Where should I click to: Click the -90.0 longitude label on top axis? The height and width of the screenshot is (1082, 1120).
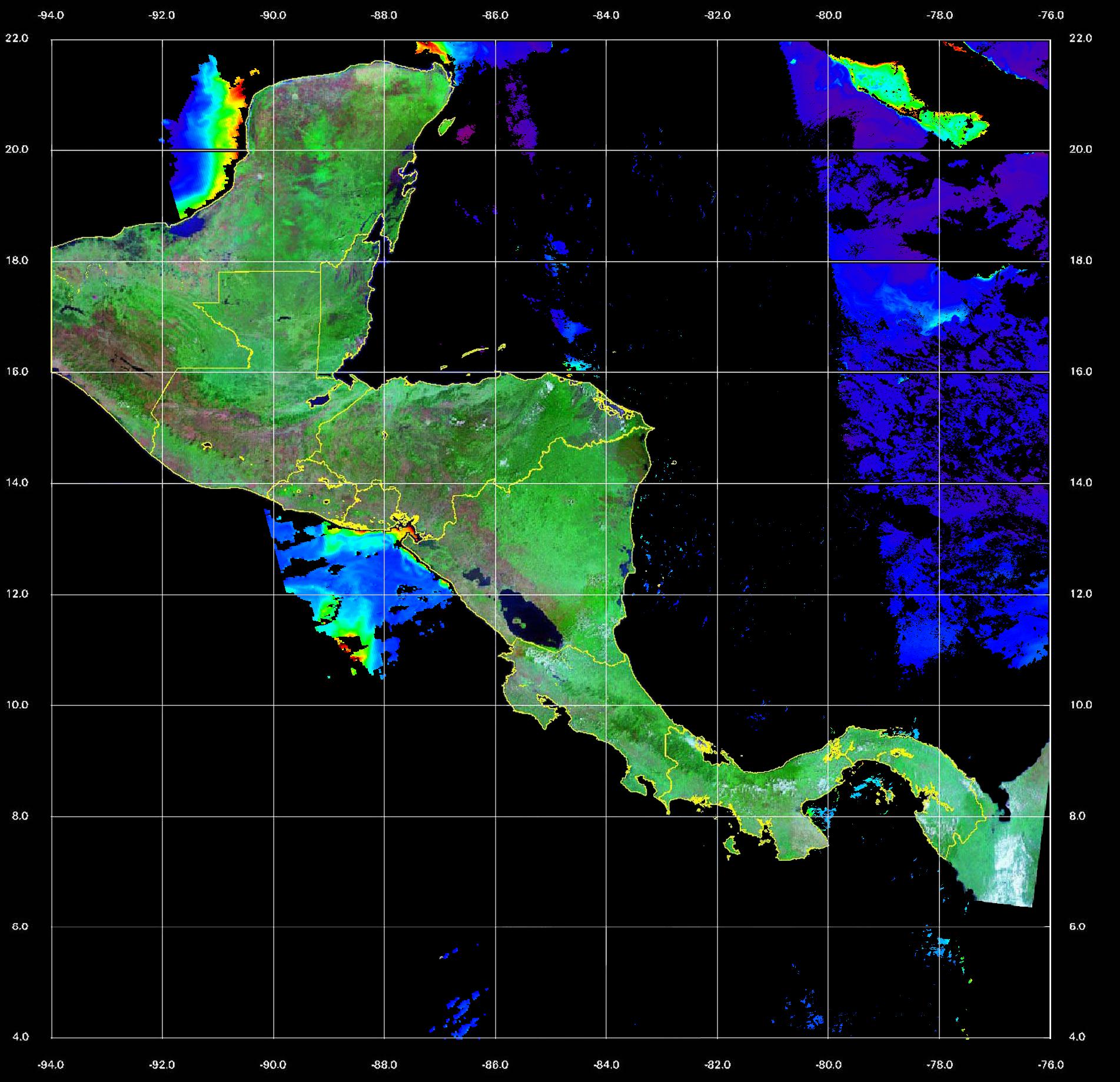(273, 15)
